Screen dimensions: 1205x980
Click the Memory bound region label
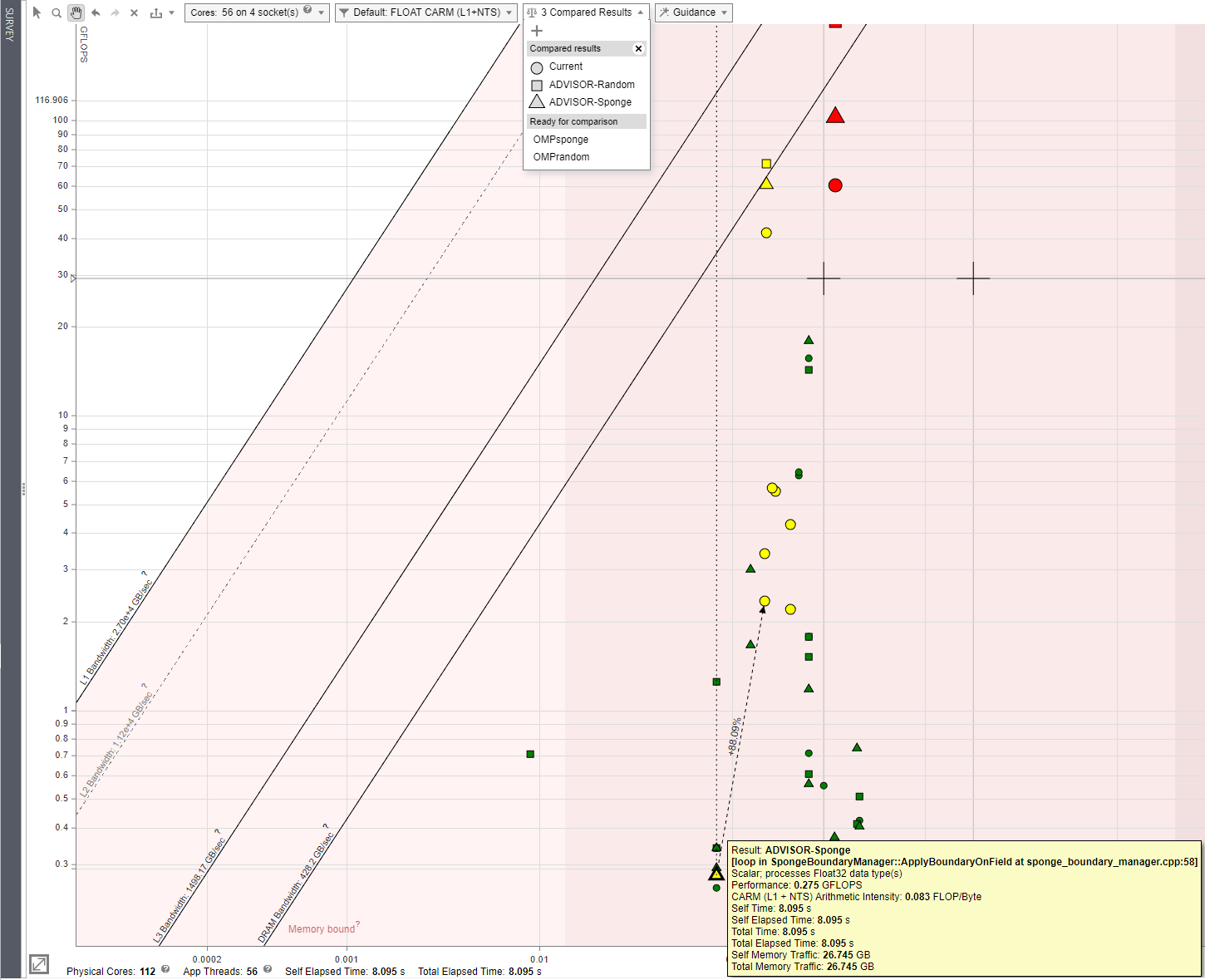322,929
